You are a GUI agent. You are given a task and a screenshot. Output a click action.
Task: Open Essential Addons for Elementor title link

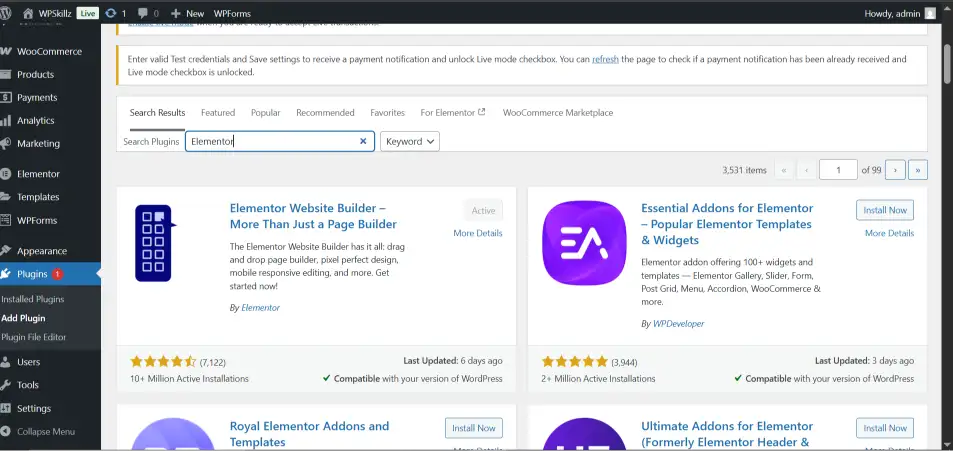click(x=727, y=224)
